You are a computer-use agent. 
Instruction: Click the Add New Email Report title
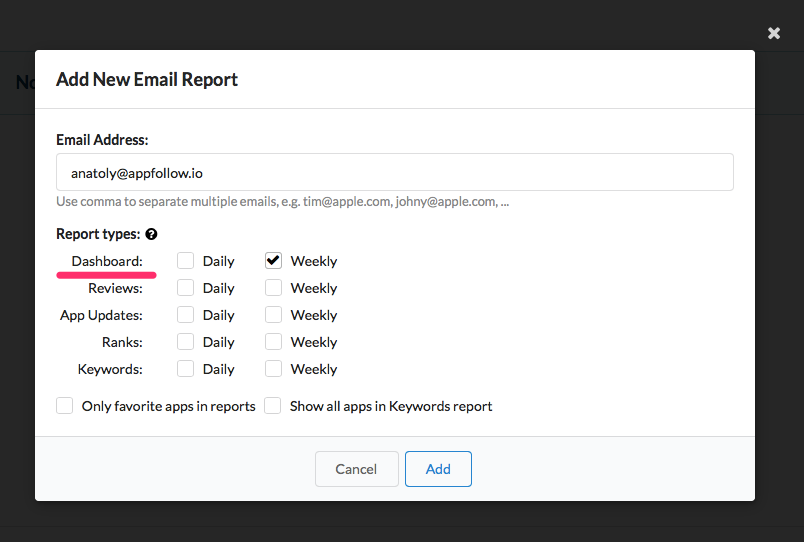147,79
